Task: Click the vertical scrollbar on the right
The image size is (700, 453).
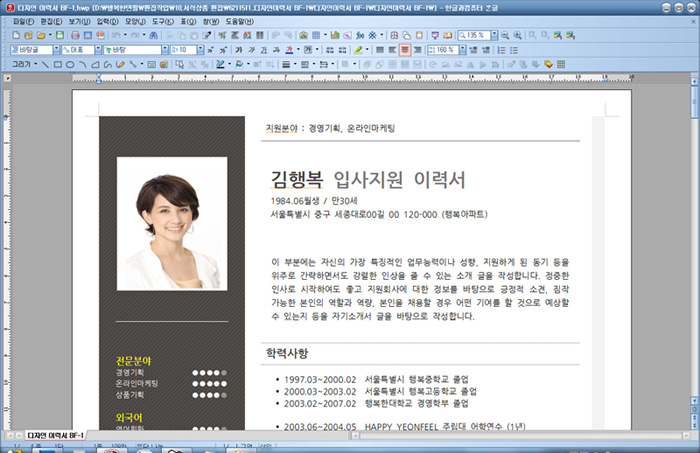Action: pos(694,241)
